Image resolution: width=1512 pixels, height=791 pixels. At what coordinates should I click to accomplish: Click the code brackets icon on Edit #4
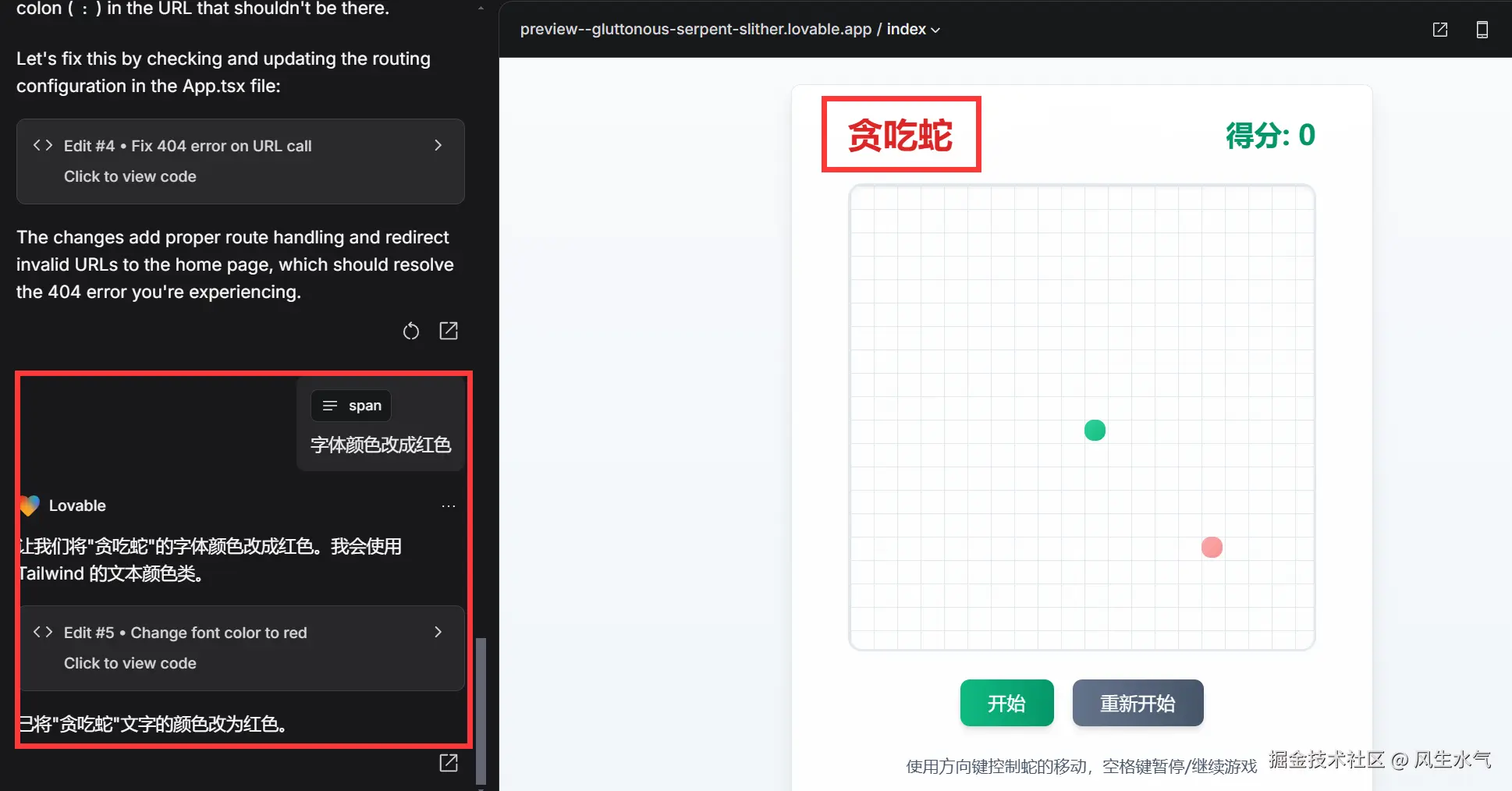click(x=43, y=146)
